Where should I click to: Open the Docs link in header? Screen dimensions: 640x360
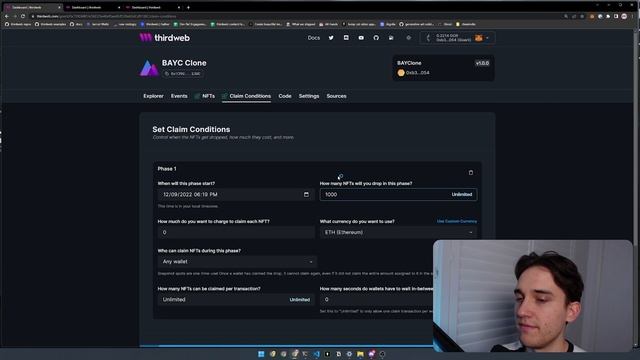[x=314, y=38]
